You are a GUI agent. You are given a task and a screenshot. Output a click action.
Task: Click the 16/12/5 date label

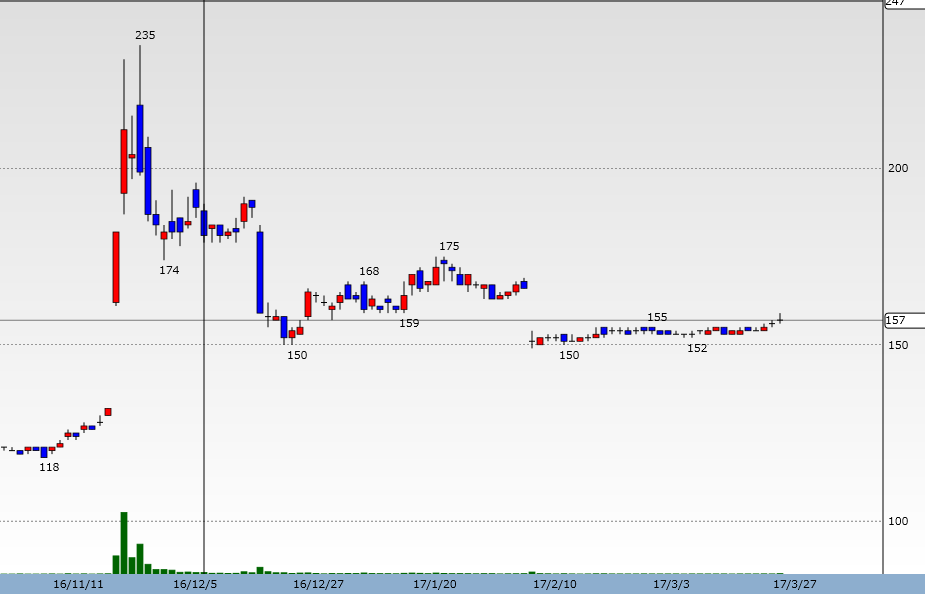(195, 585)
